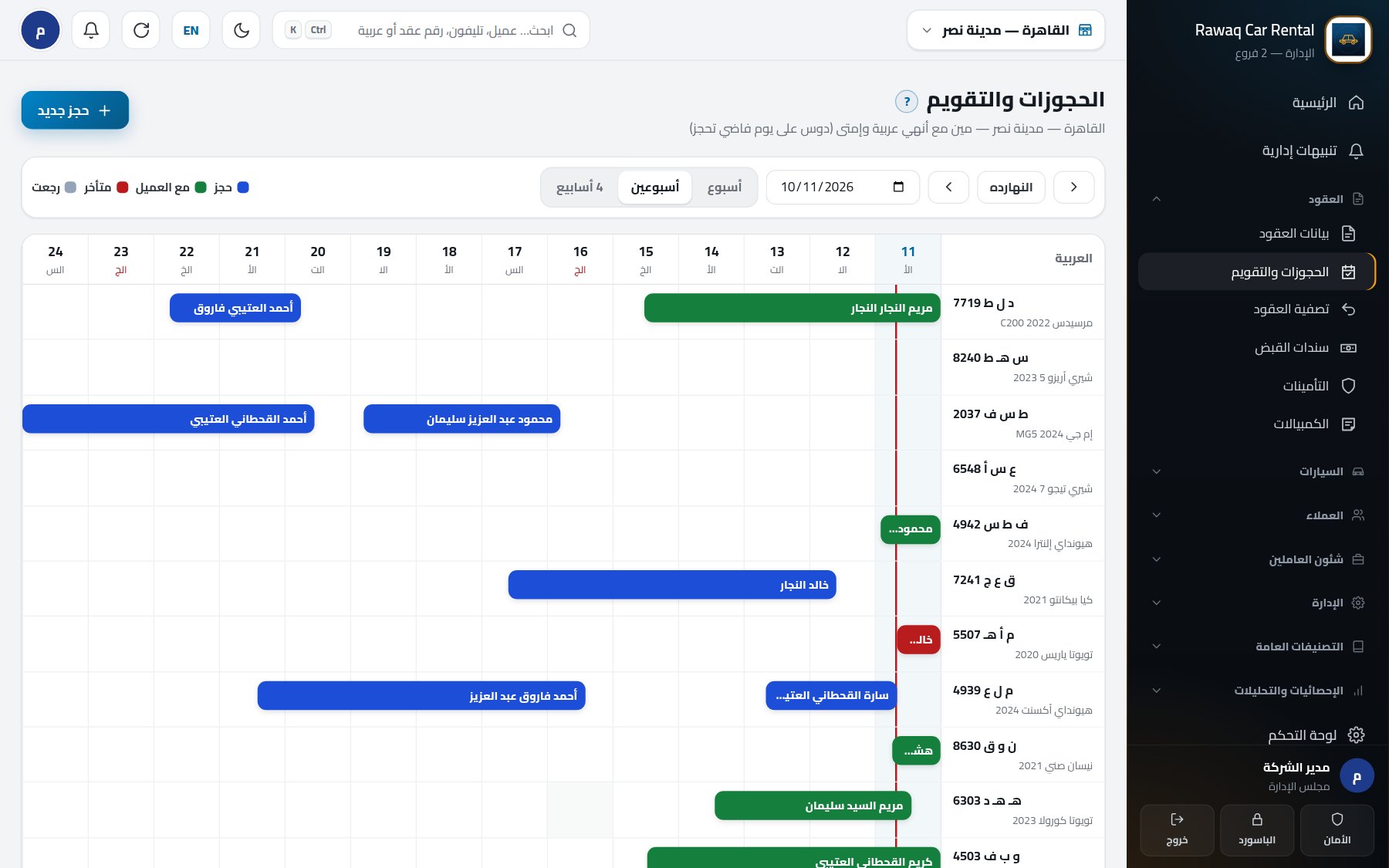Open the calendar picker in the date field
The height and width of the screenshot is (868, 1389).
(898, 187)
